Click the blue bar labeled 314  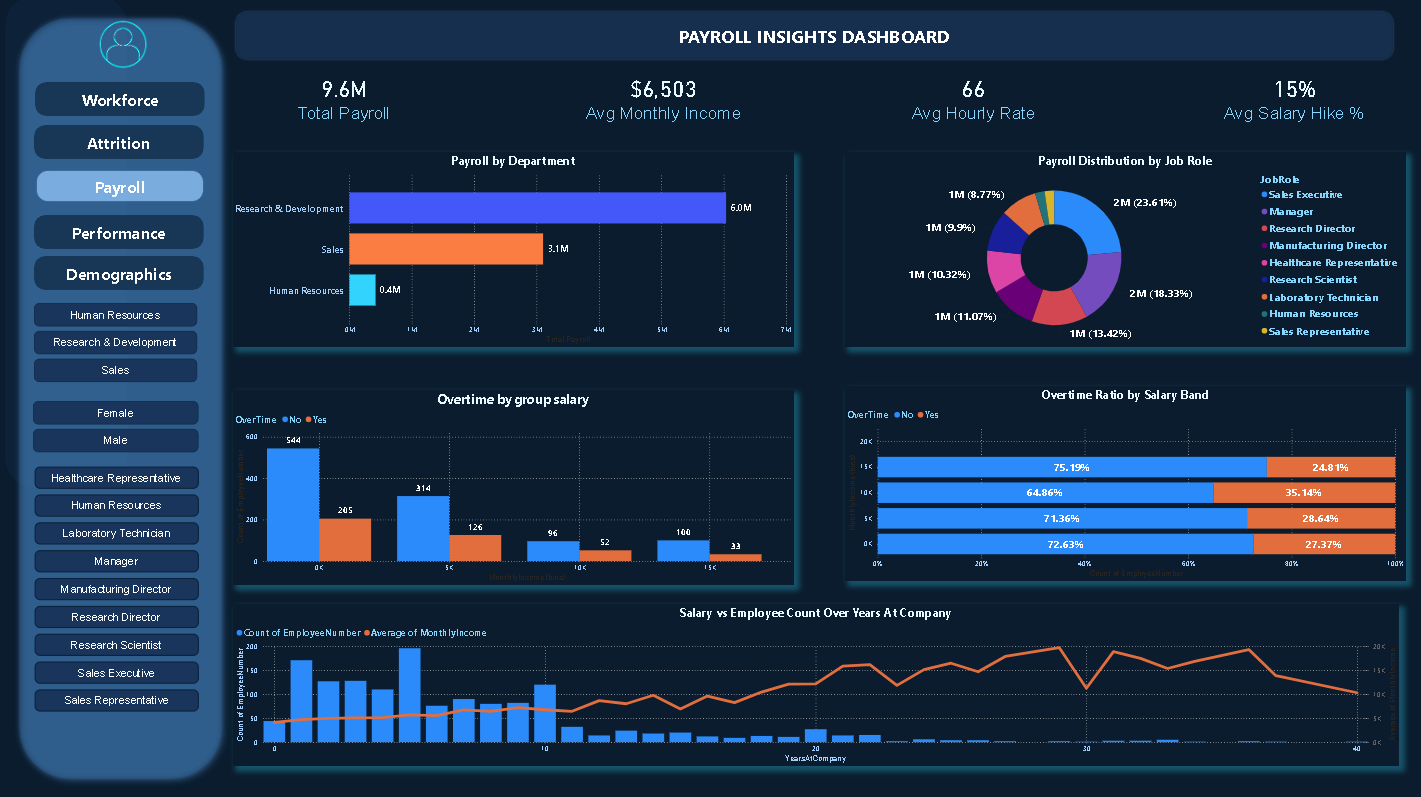(x=423, y=528)
